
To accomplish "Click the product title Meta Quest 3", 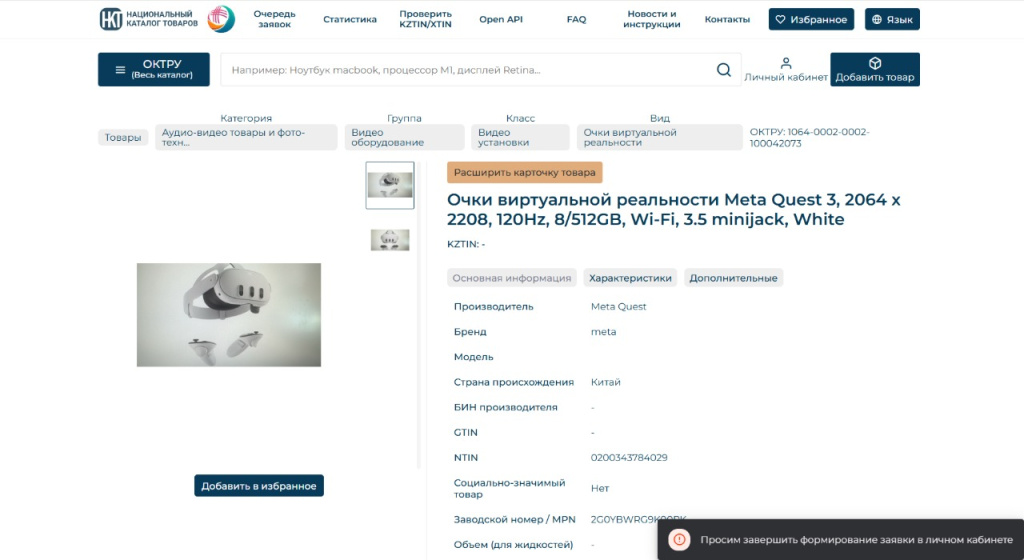I will click(673, 209).
